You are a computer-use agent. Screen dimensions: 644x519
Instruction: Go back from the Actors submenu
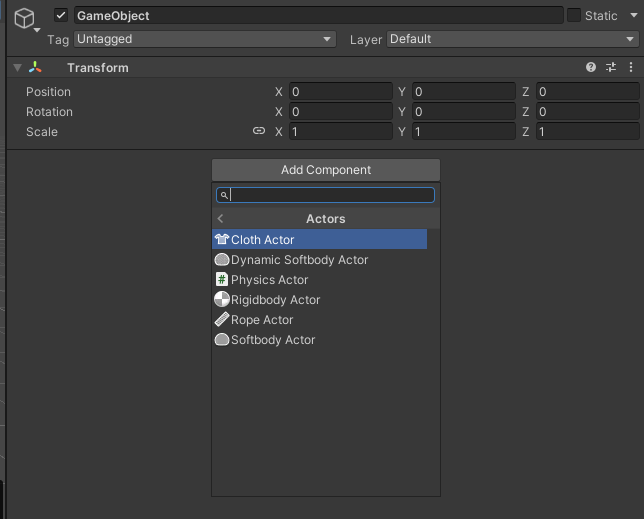pos(221,219)
